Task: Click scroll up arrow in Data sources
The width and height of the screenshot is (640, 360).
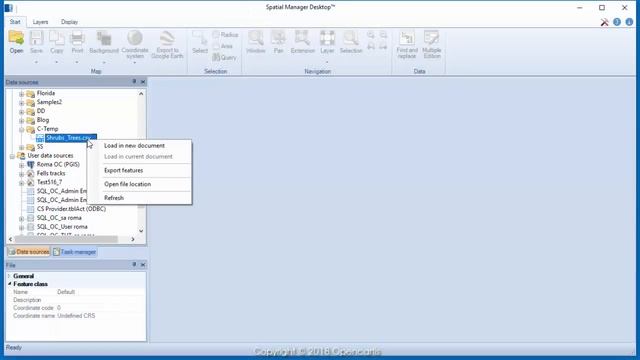Action: pos(141,94)
